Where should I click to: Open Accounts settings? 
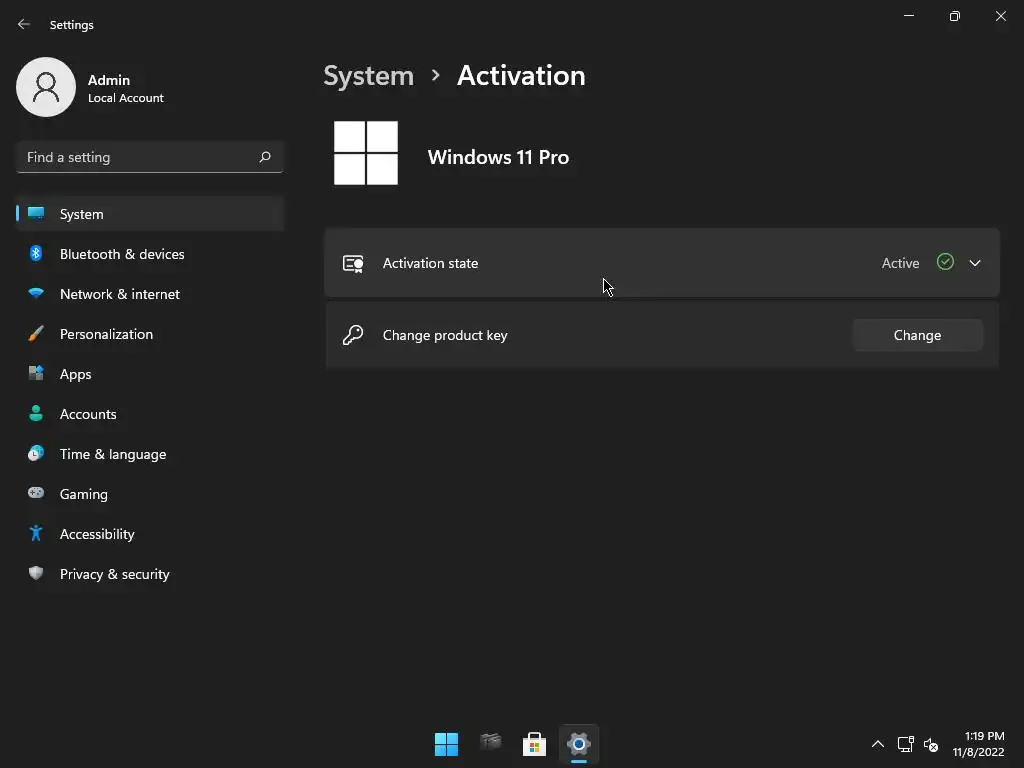point(150,414)
